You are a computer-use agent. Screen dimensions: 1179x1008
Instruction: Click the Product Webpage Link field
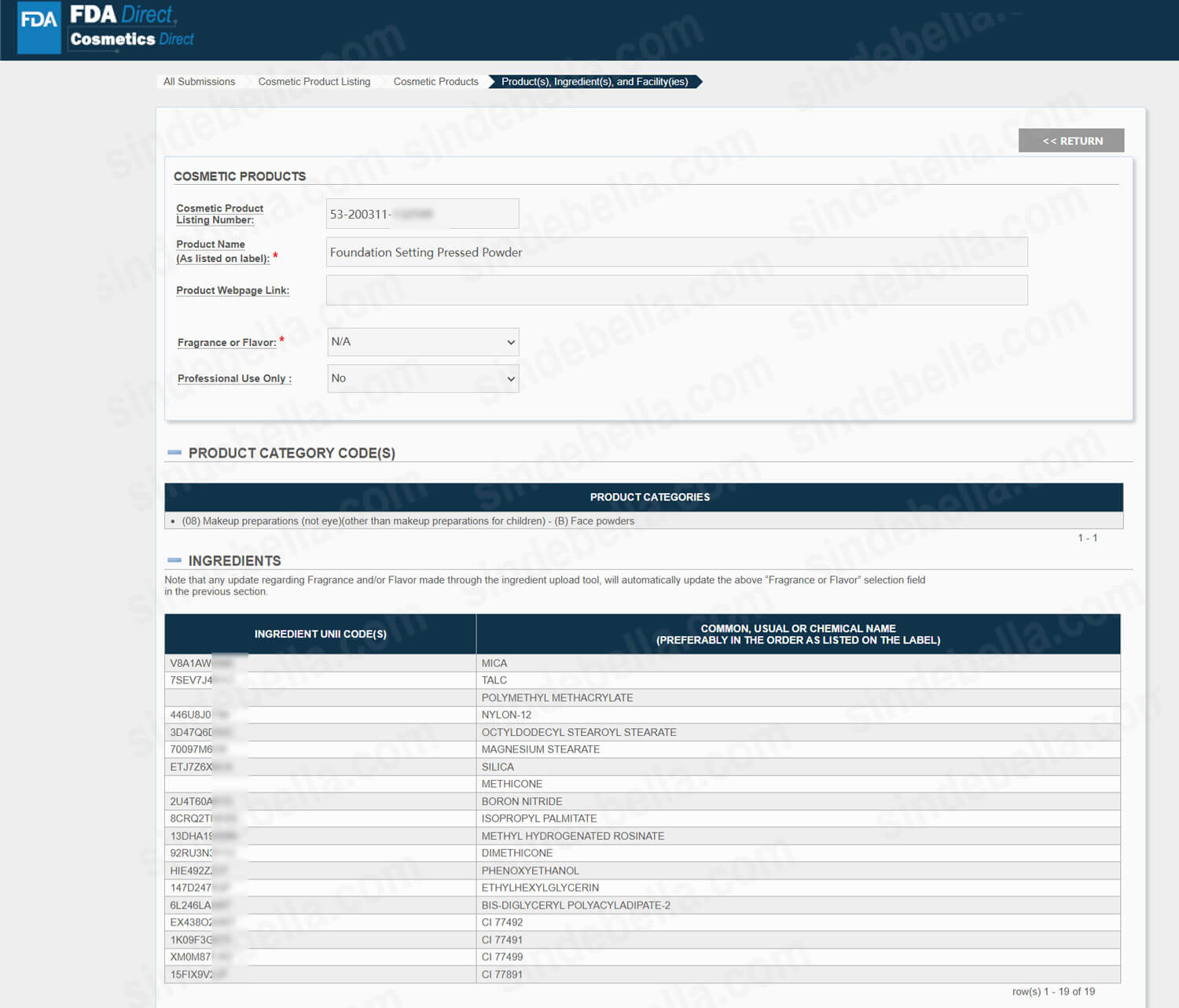pos(676,290)
